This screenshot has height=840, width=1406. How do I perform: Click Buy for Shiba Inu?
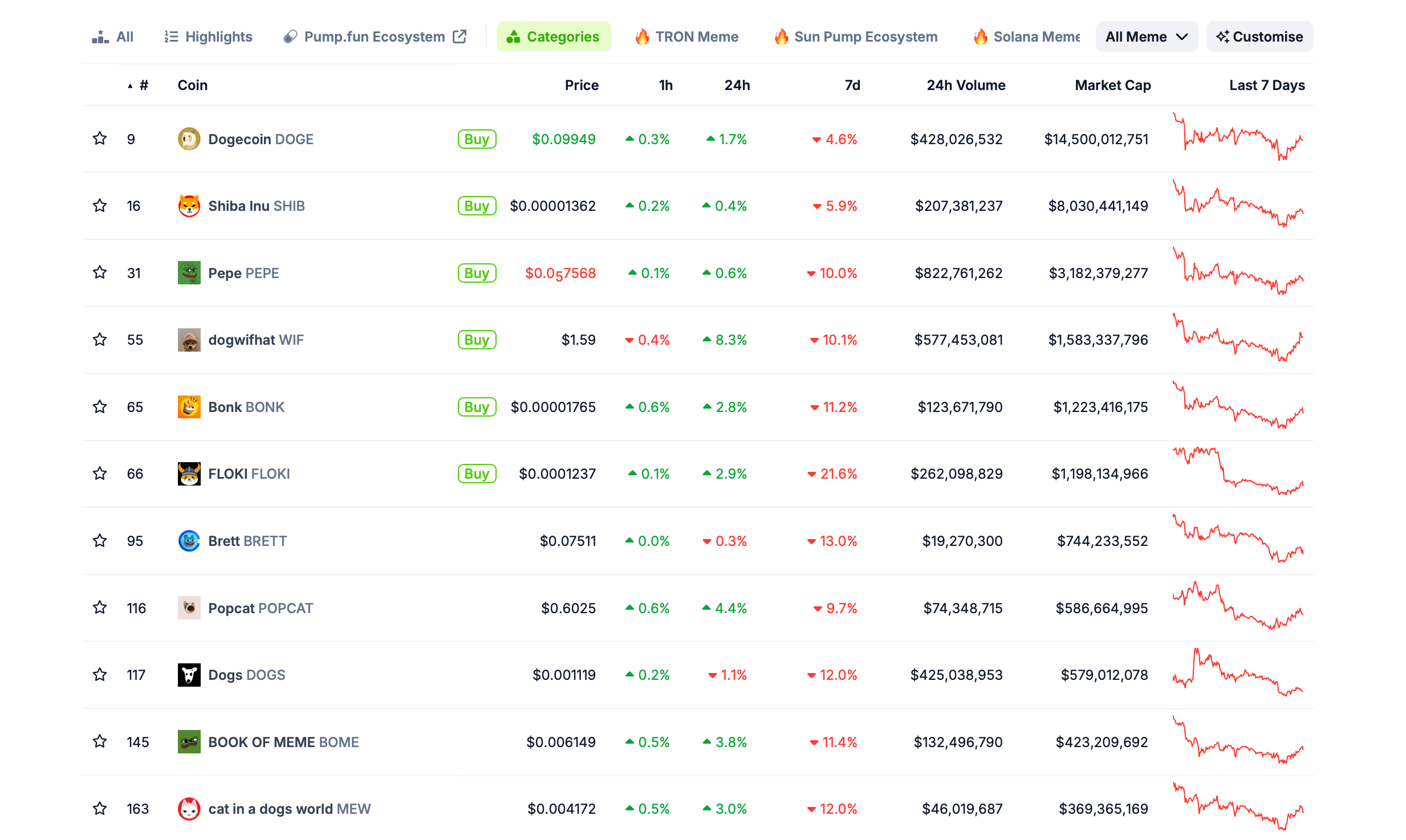477,206
